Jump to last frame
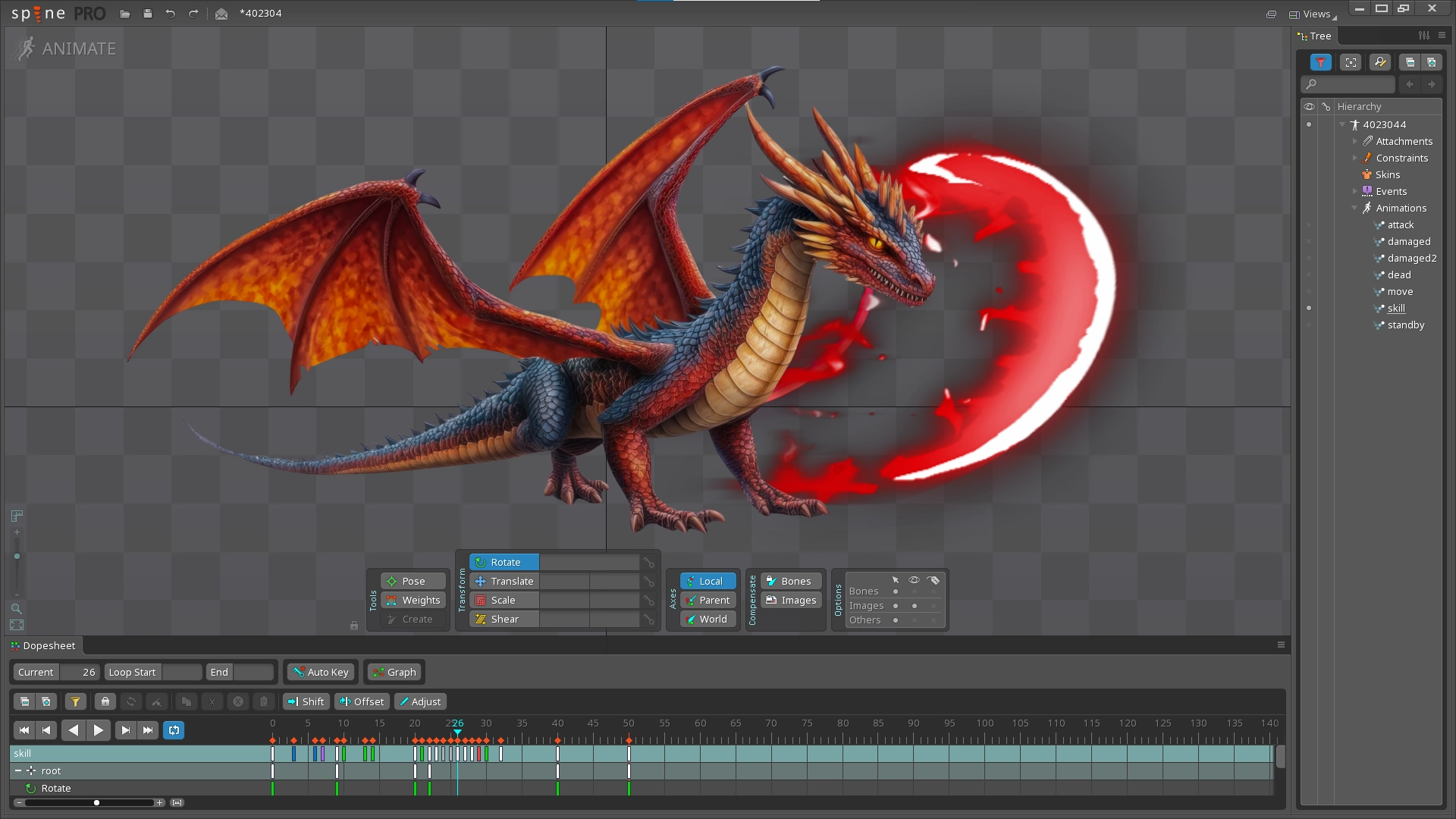 pos(148,730)
